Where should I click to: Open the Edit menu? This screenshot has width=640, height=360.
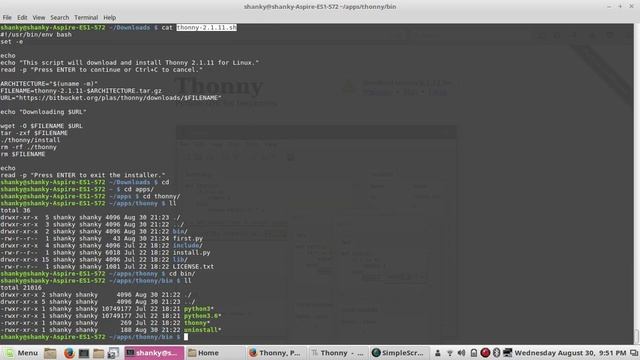click(22, 18)
